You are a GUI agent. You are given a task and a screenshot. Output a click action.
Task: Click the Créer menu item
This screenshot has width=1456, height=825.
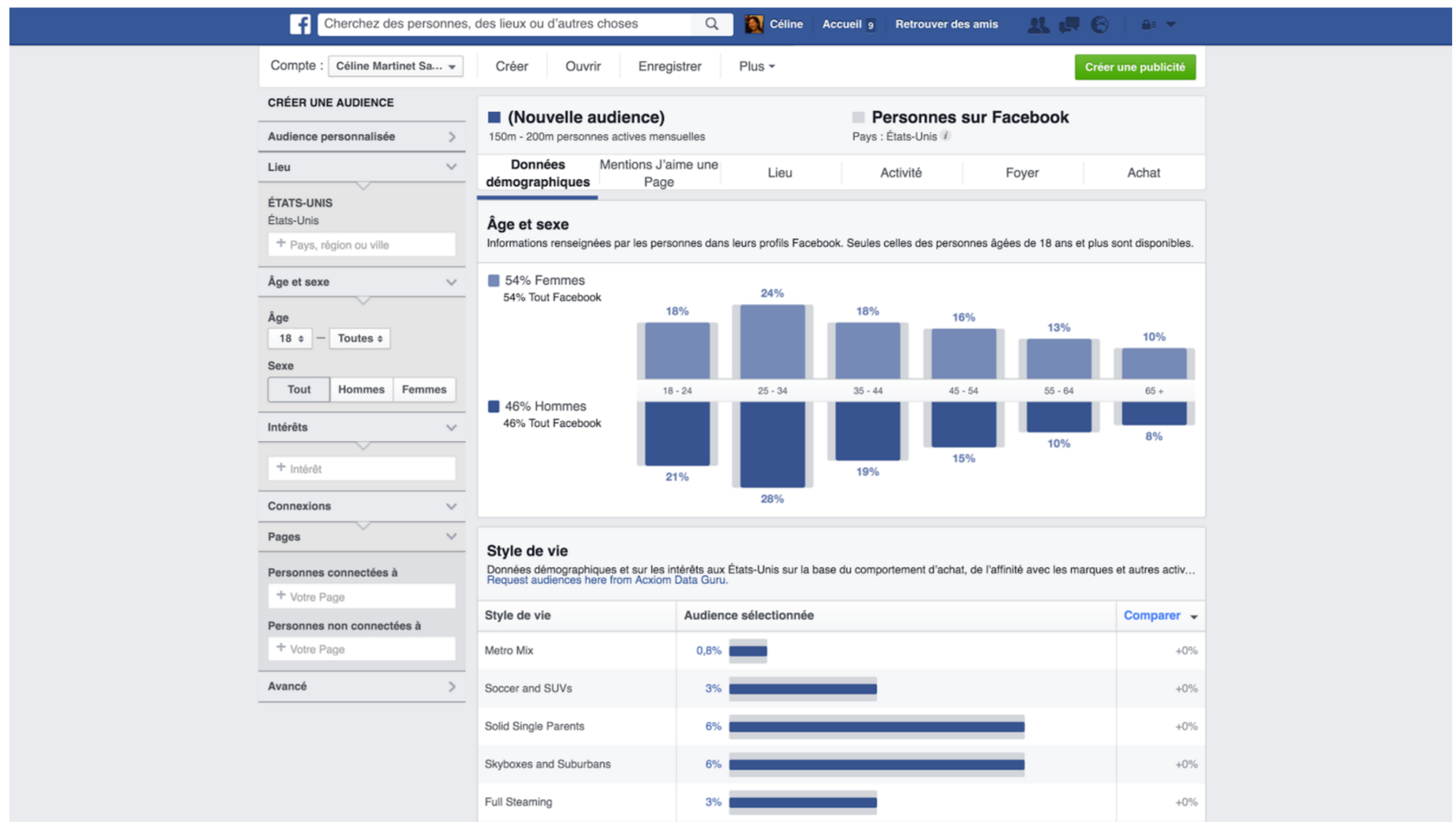click(512, 67)
